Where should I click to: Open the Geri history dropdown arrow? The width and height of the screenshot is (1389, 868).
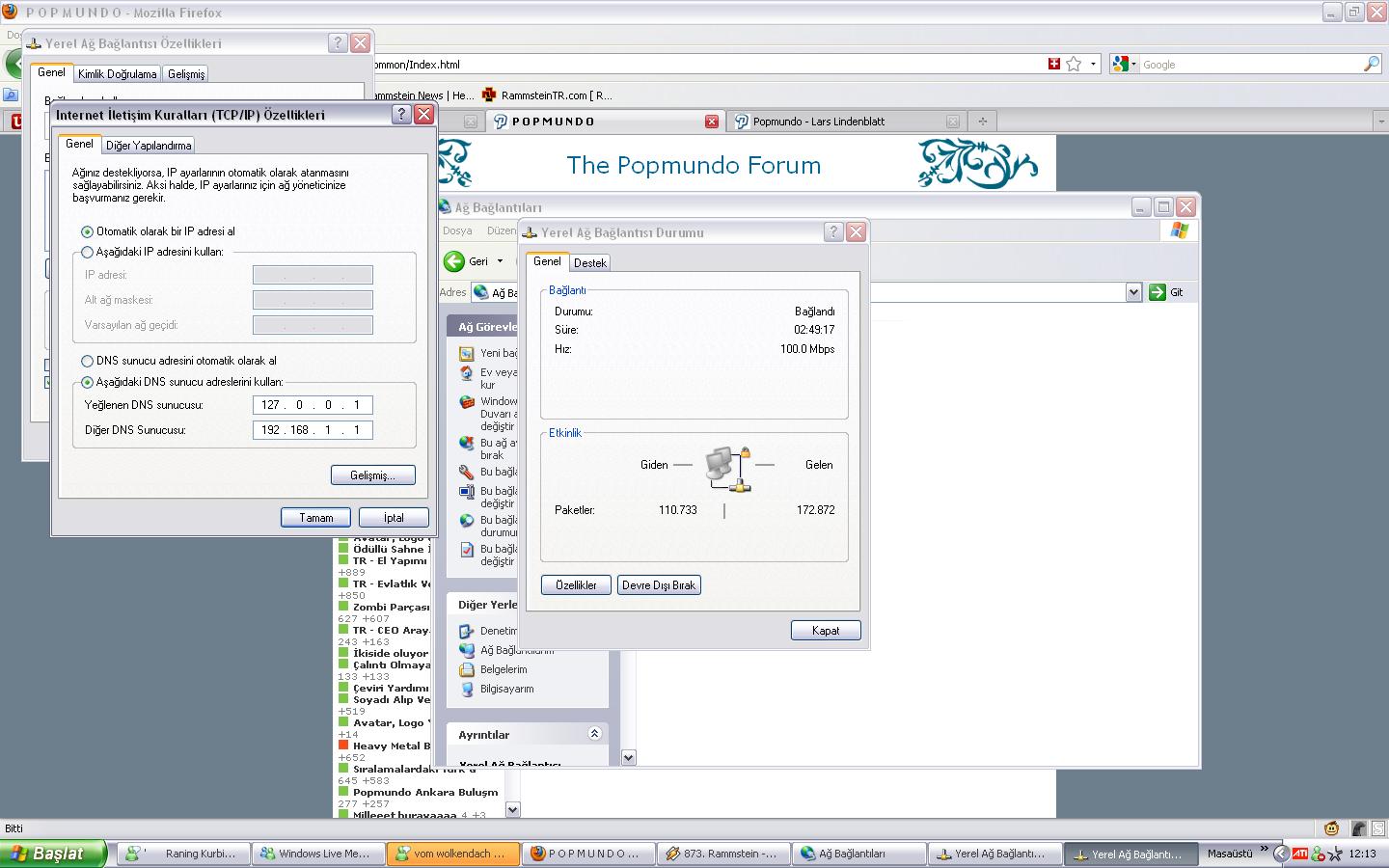click(x=500, y=261)
